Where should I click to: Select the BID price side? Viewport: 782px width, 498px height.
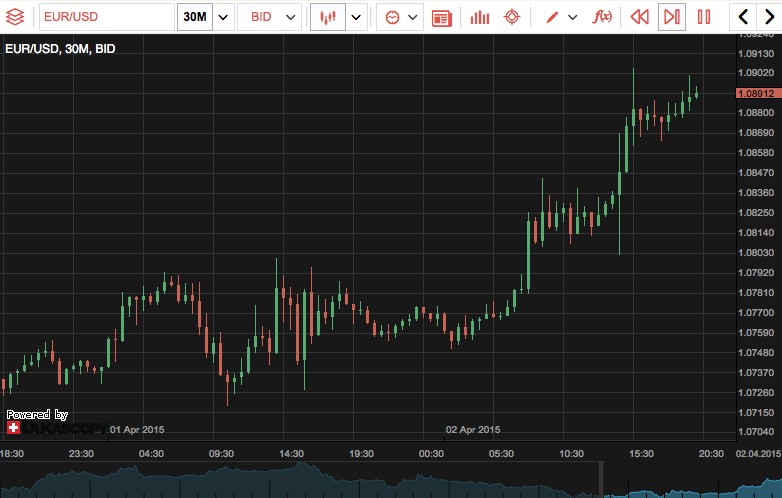261,17
